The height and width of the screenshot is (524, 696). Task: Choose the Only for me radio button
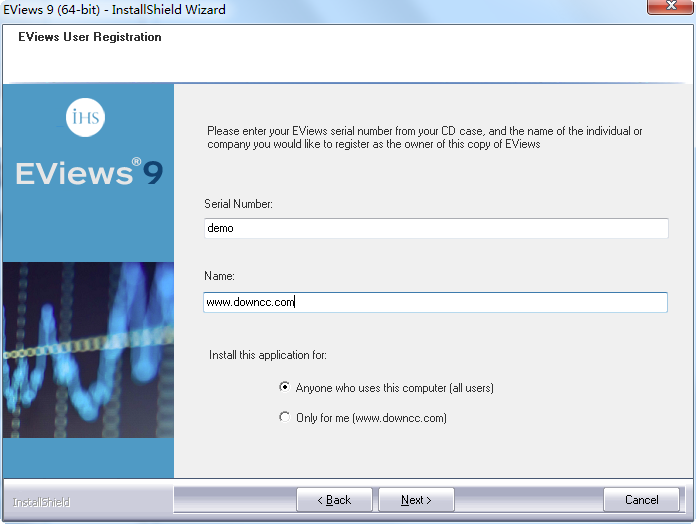click(x=285, y=418)
